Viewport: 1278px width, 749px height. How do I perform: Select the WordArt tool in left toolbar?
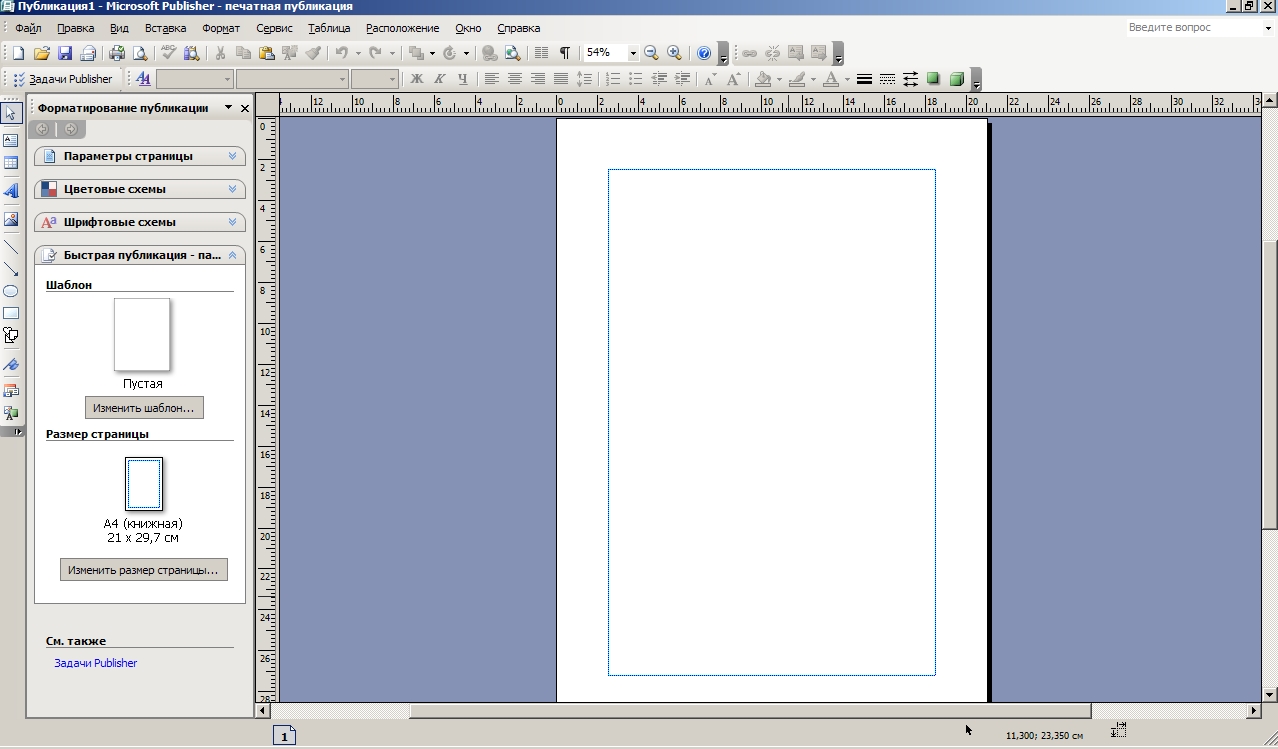[11, 190]
